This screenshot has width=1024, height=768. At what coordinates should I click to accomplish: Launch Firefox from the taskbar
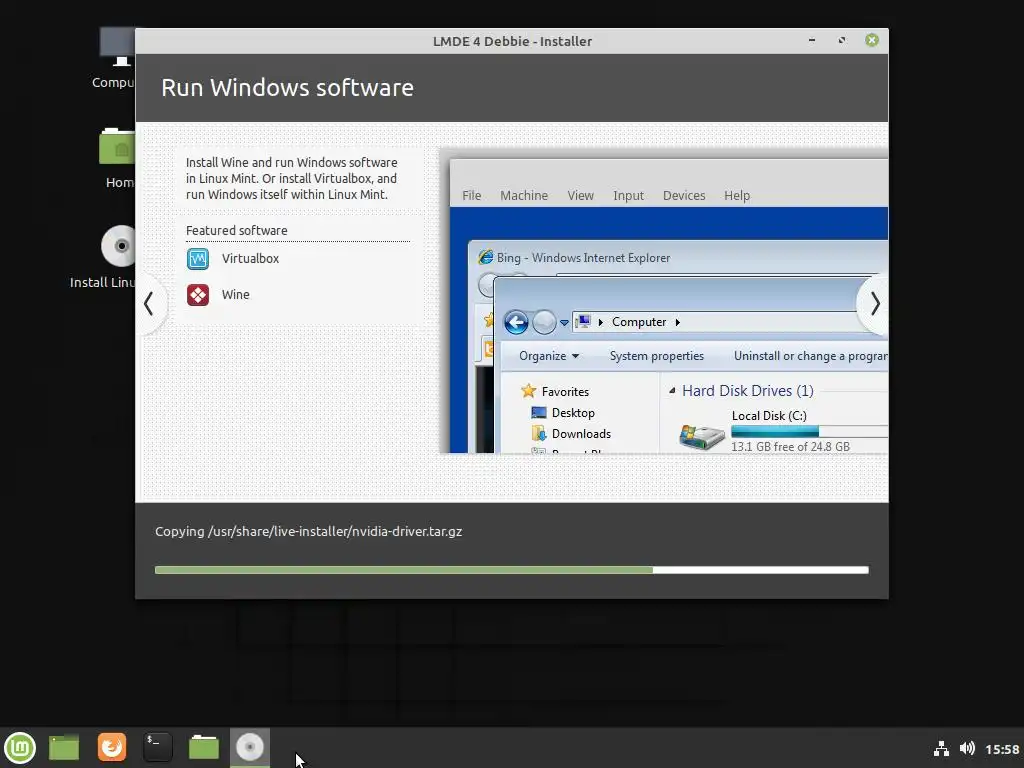112,747
